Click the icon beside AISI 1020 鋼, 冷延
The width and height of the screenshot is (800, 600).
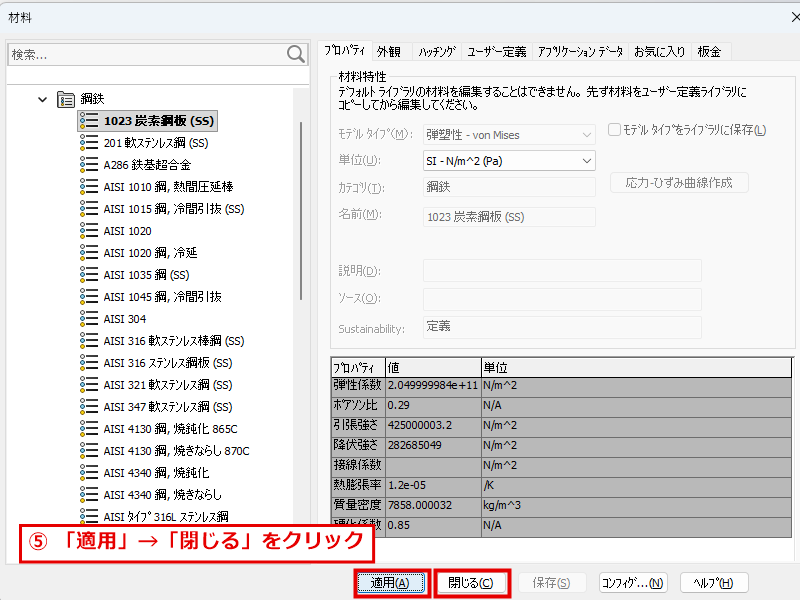pyautogui.click(x=89, y=253)
